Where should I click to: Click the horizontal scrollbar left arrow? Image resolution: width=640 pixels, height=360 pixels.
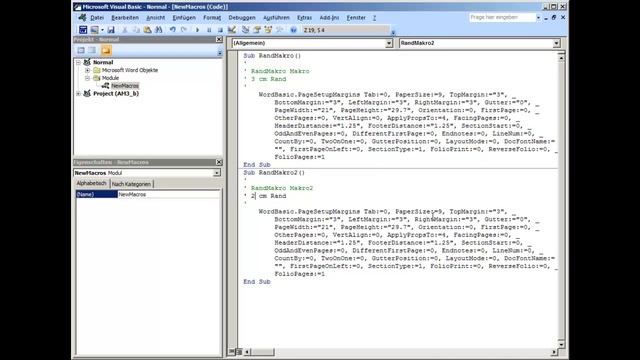tap(247, 352)
